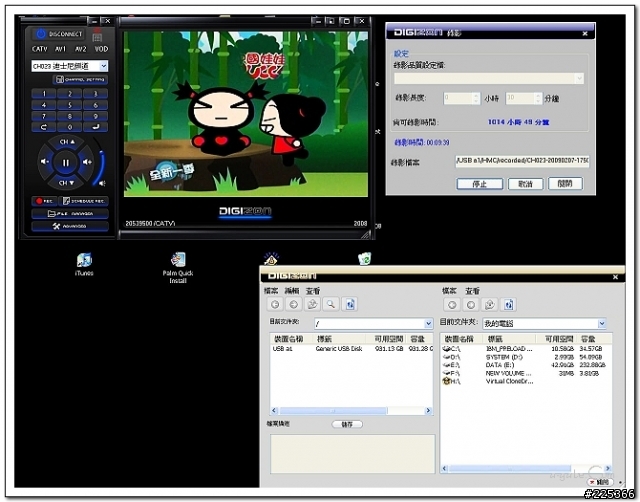The height and width of the screenshot is (502, 640).
Task: Click 關閉 in the recording dialog
Action: [x=565, y=184]
